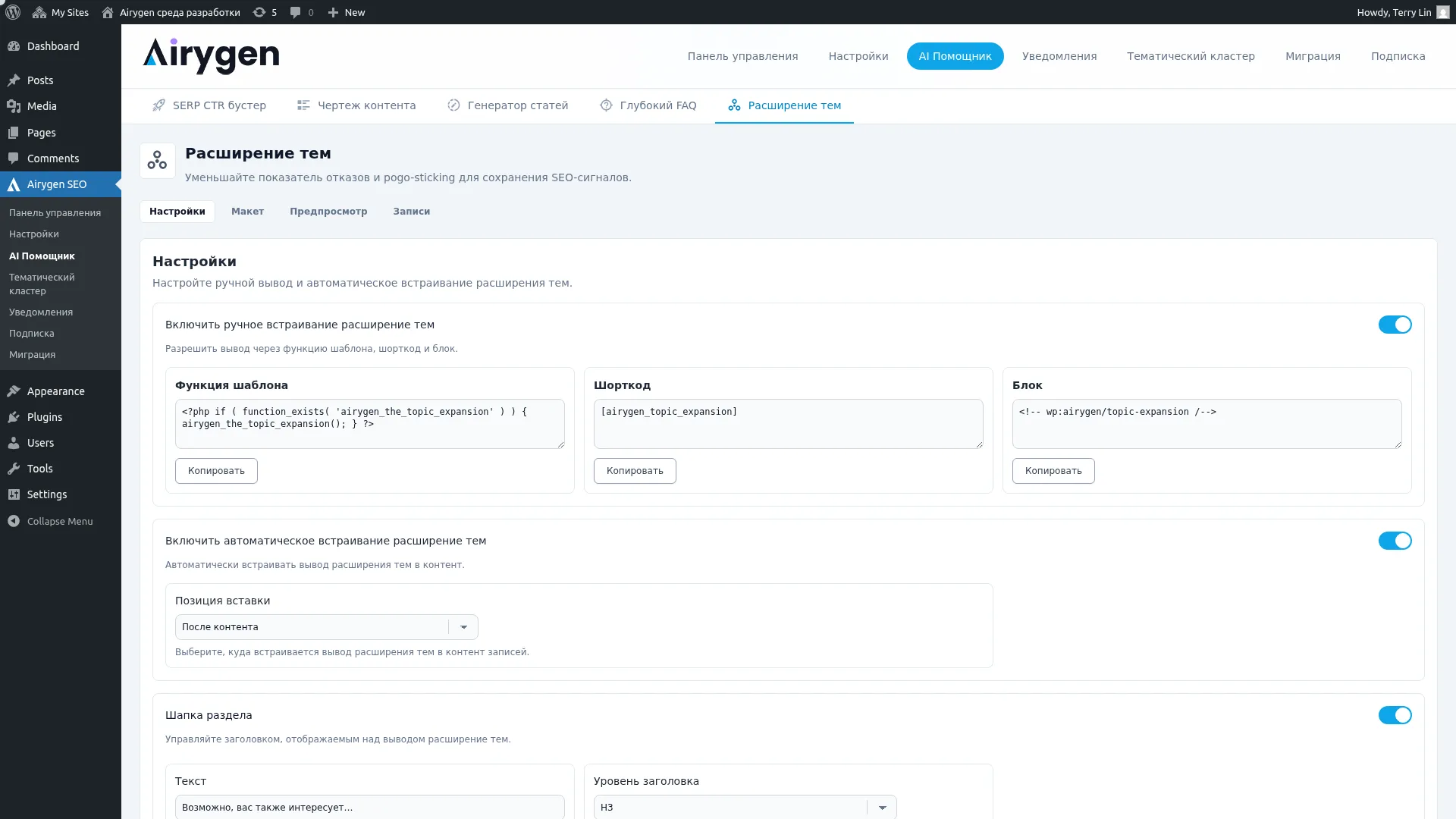Click the Plugins plug icon
Viewport: 1456px width, 819px height.
14,417
